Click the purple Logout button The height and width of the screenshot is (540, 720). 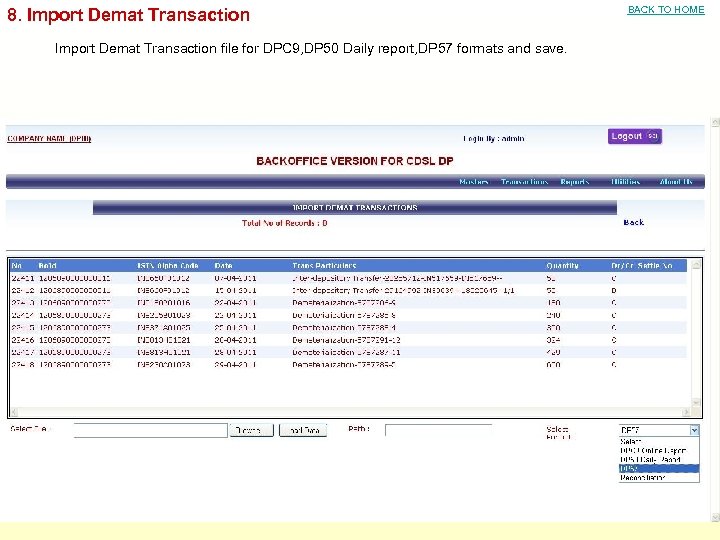pyautogui.click(x=635, y=136)
